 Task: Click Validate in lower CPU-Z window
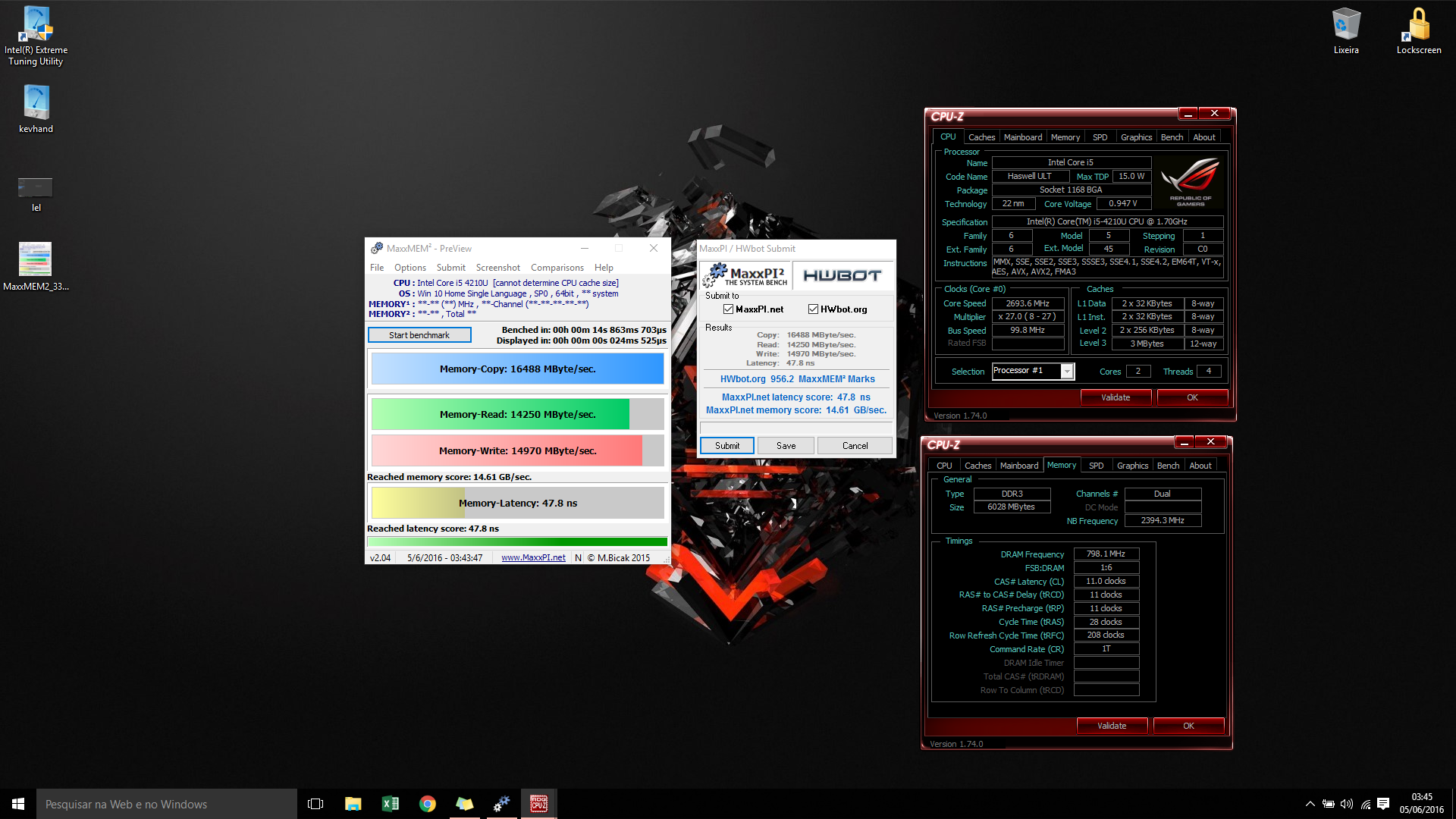tap(1112, 726)
